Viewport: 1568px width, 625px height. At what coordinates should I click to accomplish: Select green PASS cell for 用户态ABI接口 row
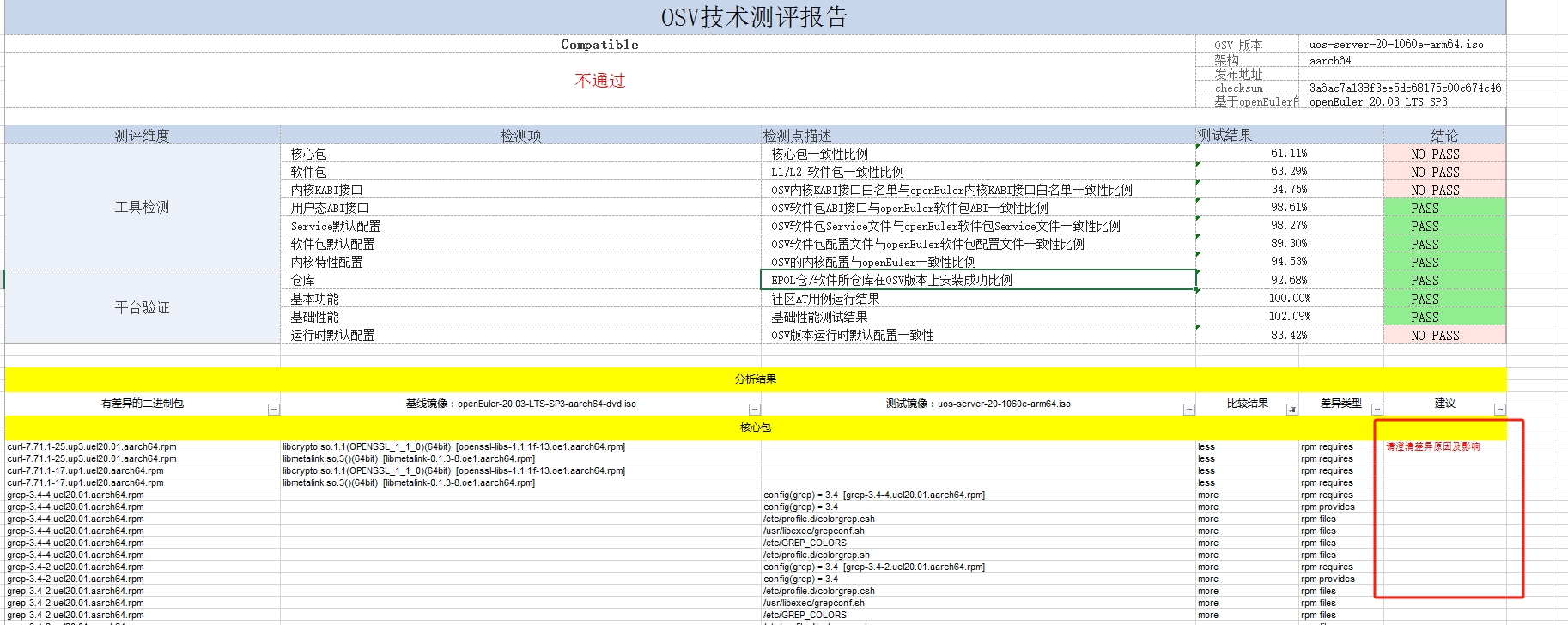click(1443, 209)
